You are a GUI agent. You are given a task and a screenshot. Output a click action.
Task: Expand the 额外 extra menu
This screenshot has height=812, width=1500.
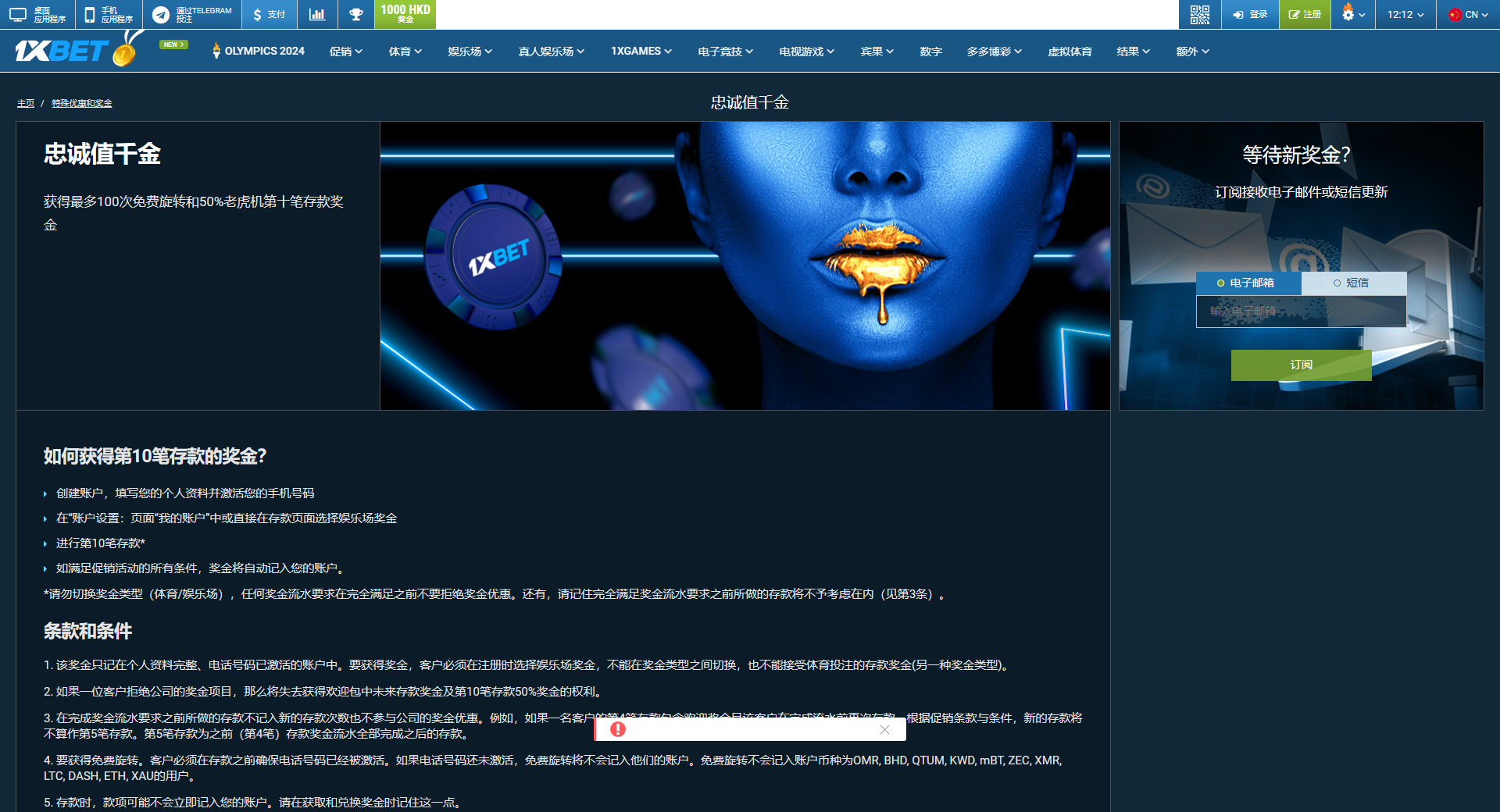click(x=1192, y=52)
